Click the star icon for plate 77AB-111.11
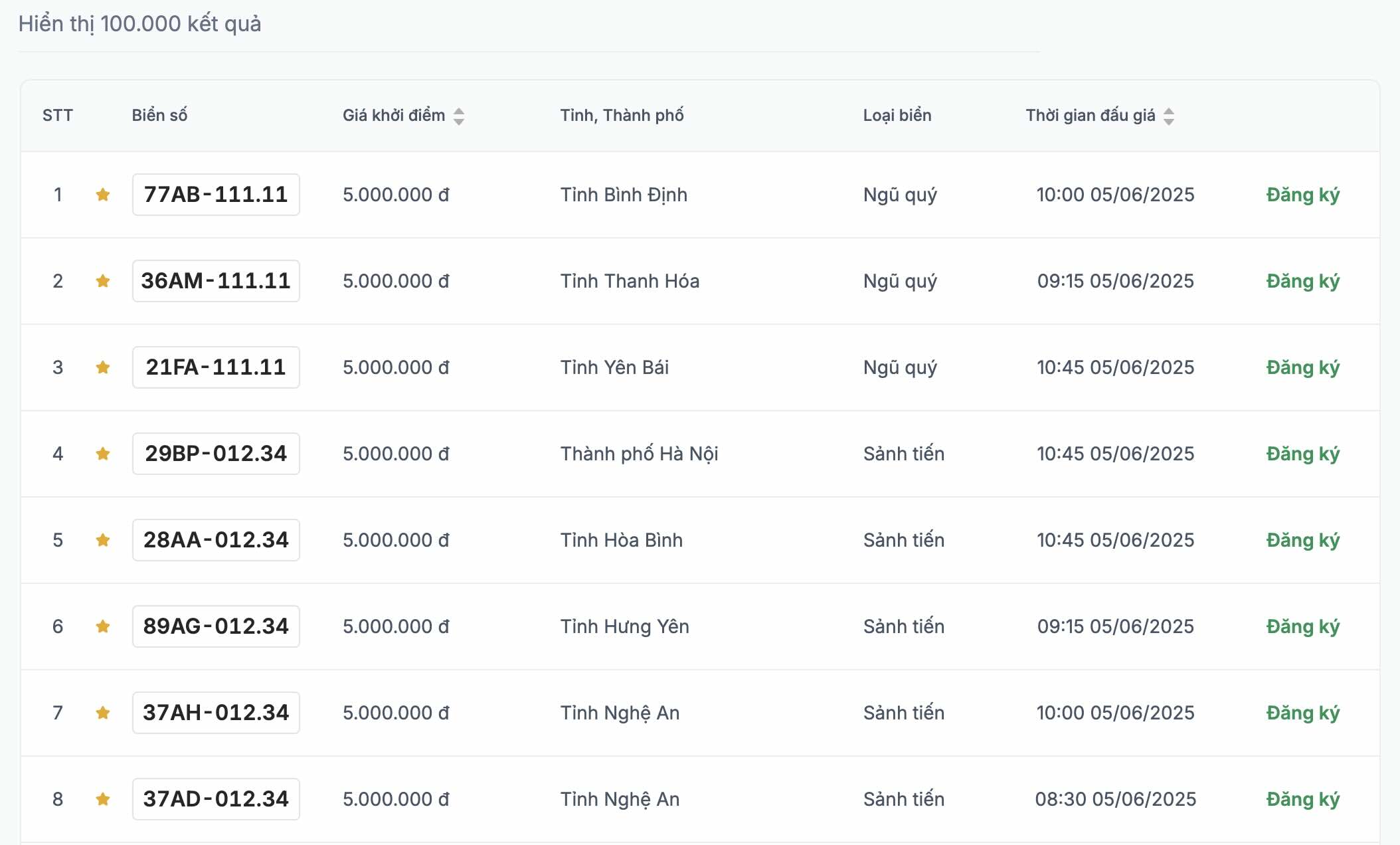Screen dimensions: 1400x845 tap(103, 195)
